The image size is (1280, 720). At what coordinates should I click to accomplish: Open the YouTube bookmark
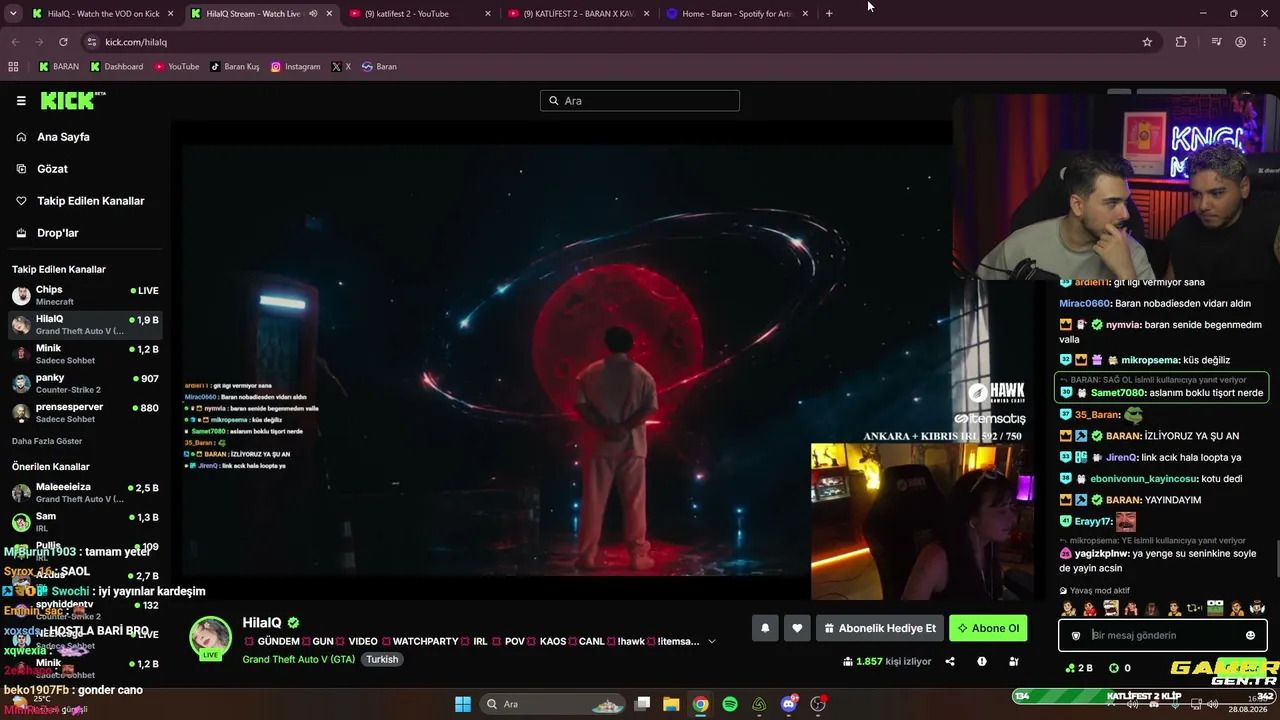pos(177,67)
